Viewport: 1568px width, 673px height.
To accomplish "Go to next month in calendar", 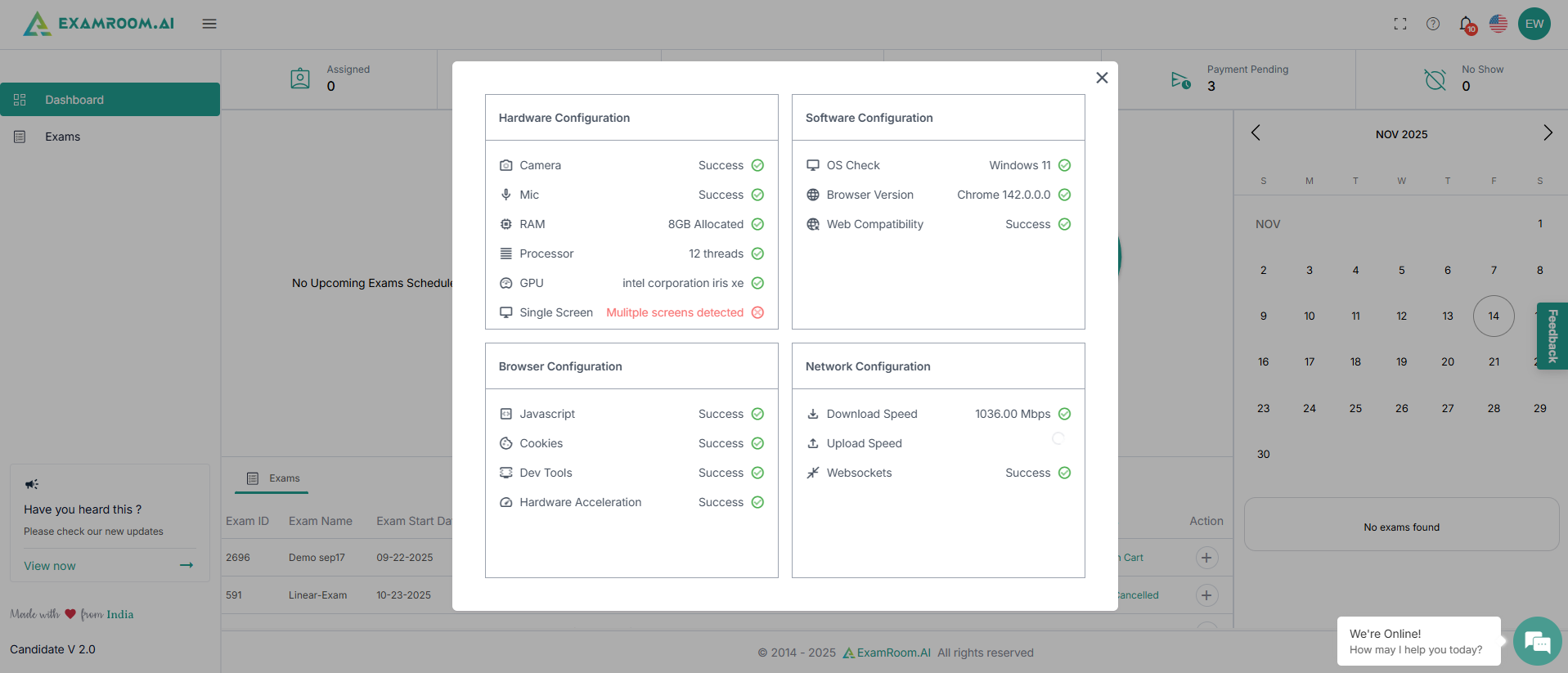I will click(1548, 133).
